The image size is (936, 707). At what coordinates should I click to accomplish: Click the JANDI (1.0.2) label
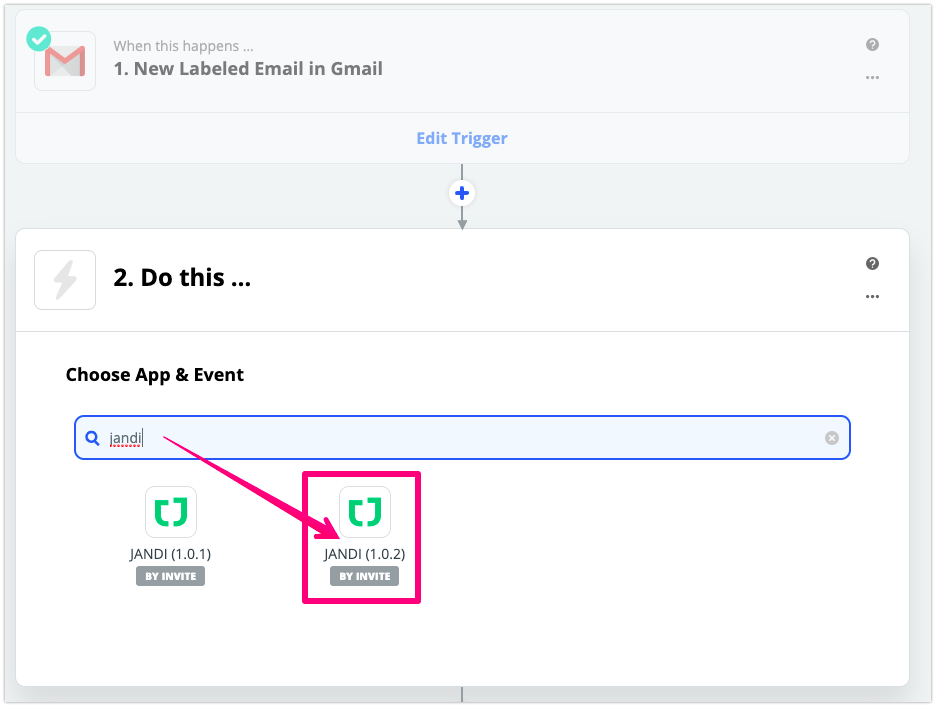365,554
